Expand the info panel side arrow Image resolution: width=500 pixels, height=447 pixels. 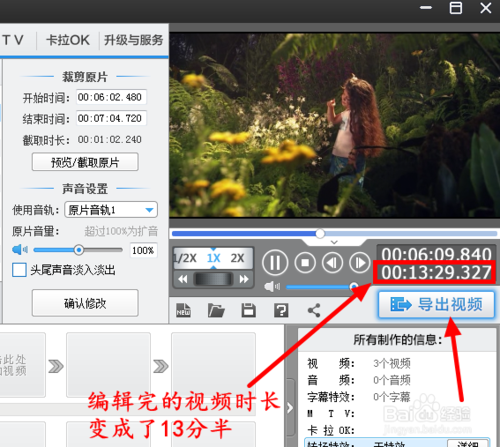(x=290, y=408)
